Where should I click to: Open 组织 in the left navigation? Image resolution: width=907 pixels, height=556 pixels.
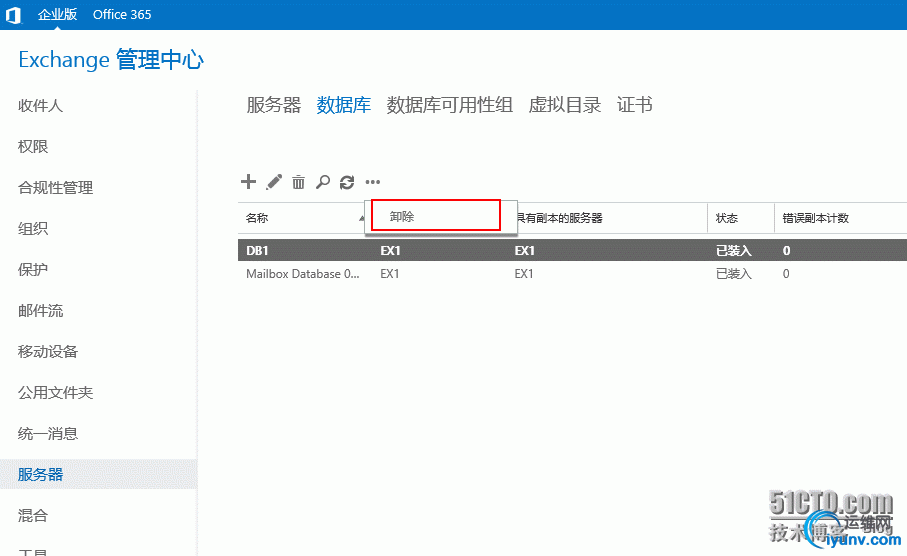[33, 229]
